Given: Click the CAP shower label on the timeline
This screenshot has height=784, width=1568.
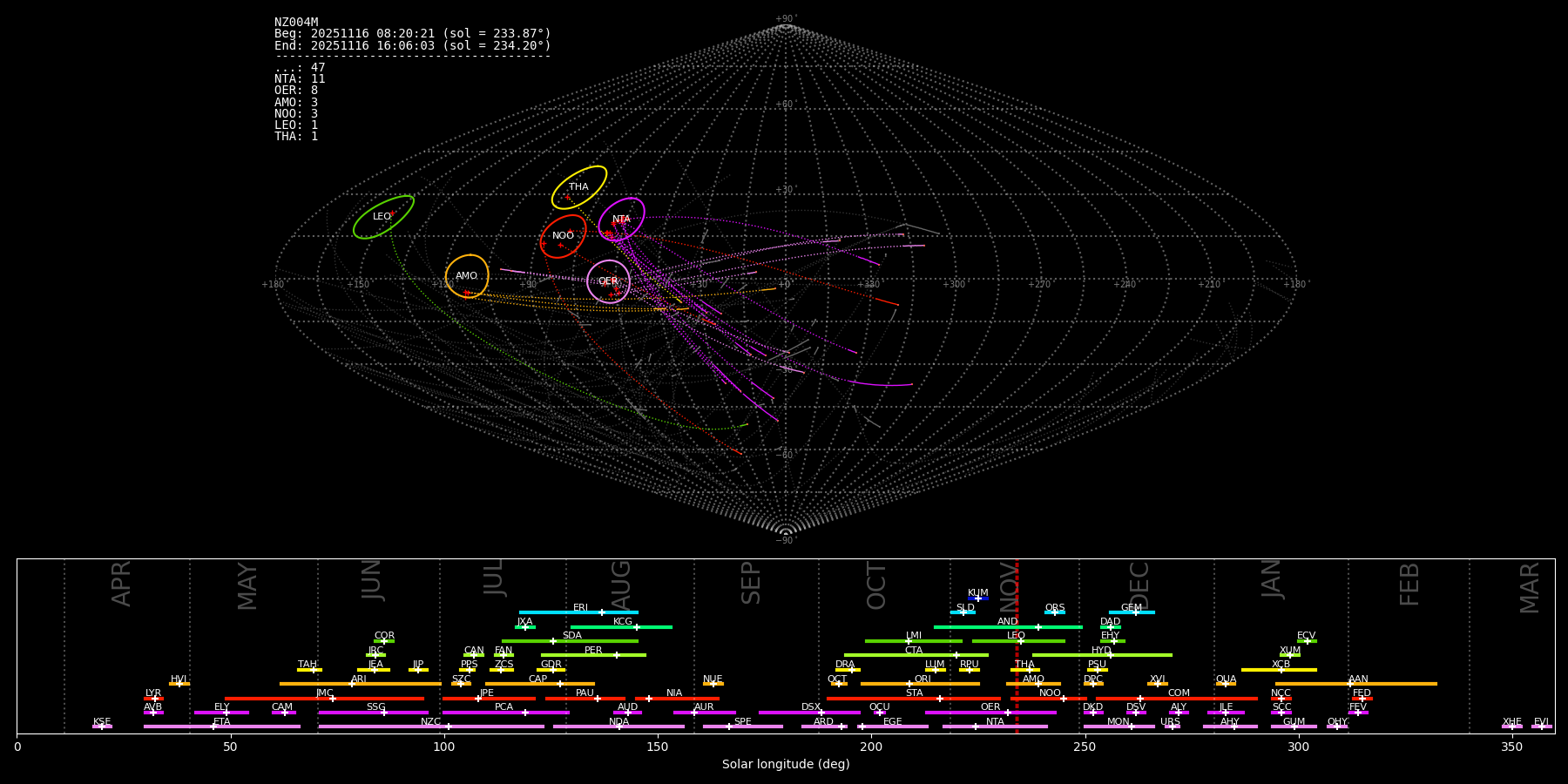Looking at the screenshot, I should (538, 679).
